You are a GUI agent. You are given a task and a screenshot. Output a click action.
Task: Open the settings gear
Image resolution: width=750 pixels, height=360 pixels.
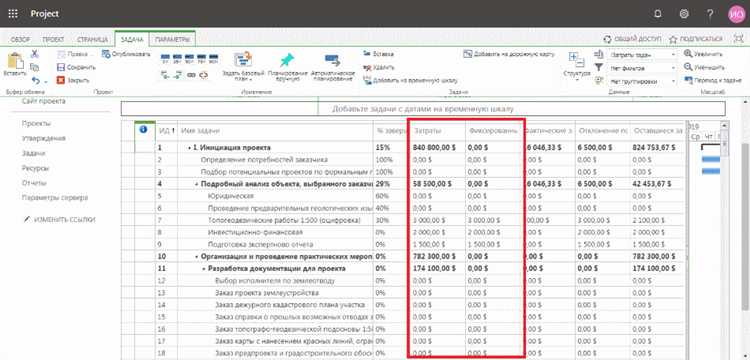(x=684, y=14)
